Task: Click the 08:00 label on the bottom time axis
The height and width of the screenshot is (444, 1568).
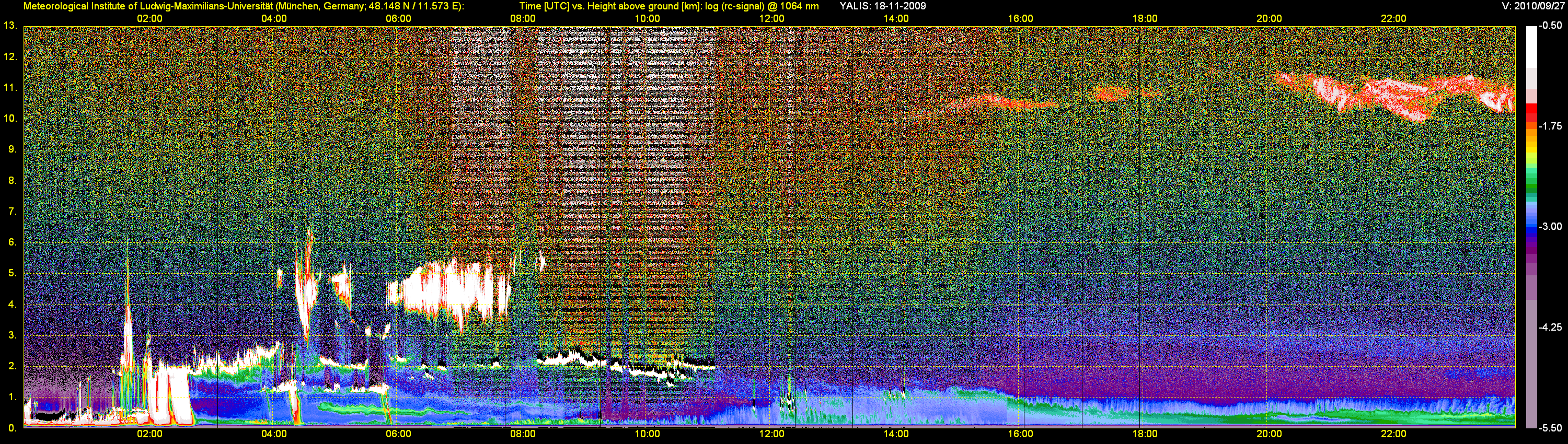Action: coord(523,434)
